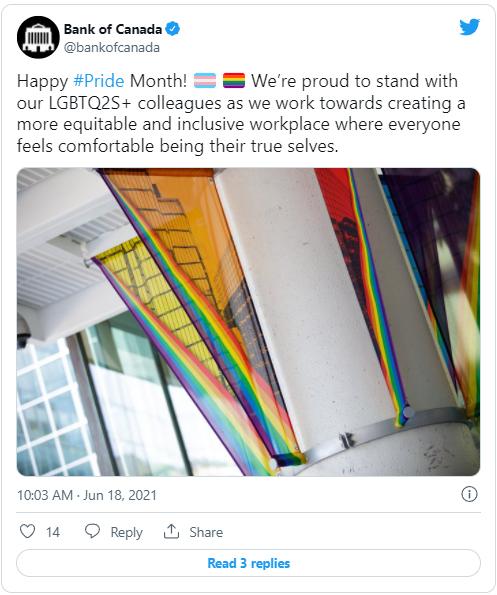Click the Reply text label
This screenshot has width=497, height=595.
click(x=126, y=532)
